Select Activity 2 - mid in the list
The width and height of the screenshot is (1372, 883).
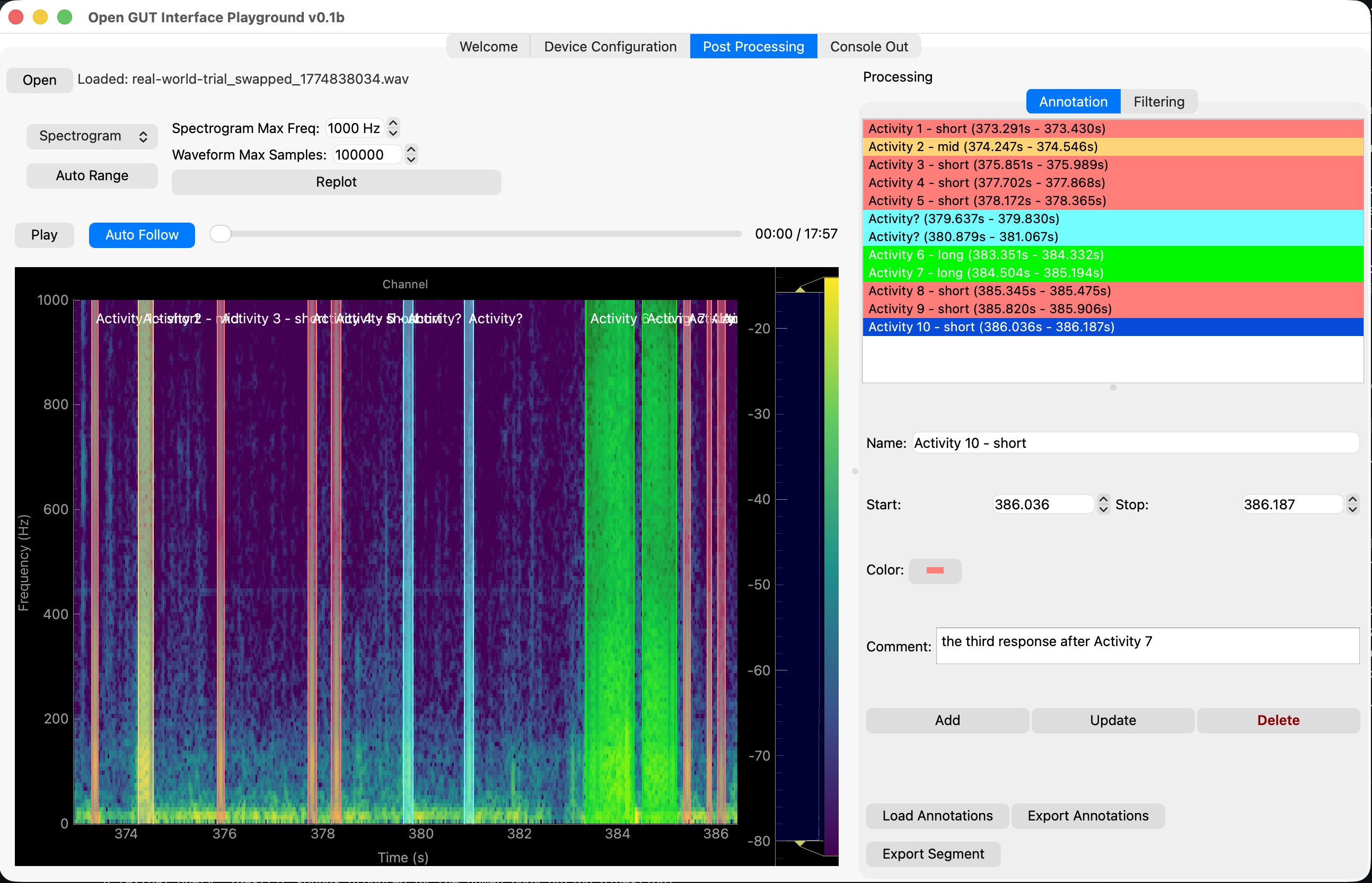[1112, 146]
